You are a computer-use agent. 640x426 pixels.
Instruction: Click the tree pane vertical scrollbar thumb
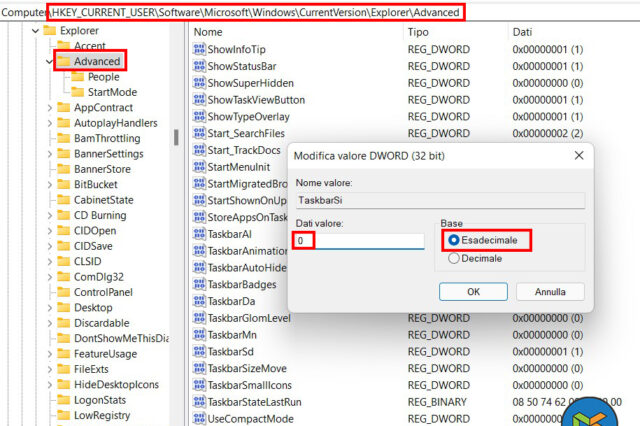pos(176,138)
